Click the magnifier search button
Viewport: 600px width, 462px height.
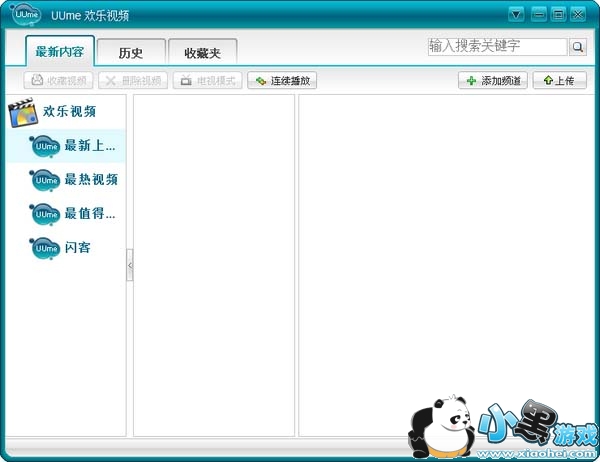click(577, 47)
